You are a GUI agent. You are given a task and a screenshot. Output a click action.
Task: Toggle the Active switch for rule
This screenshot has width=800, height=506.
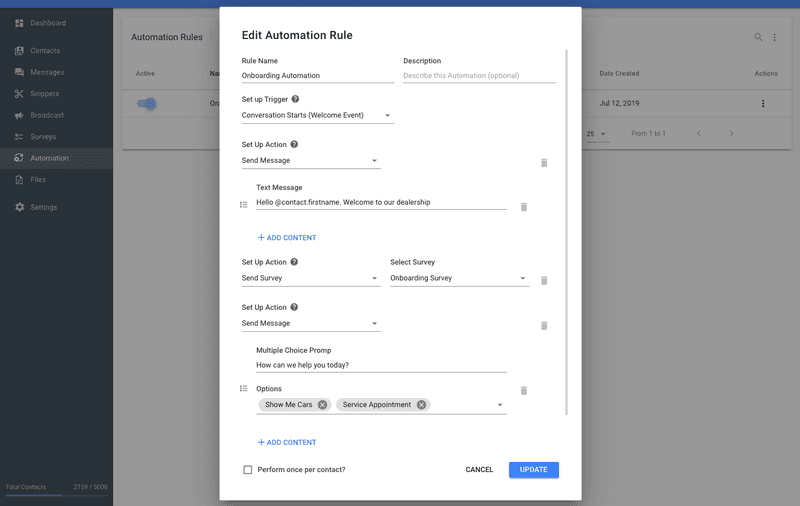tap(147, 103)
